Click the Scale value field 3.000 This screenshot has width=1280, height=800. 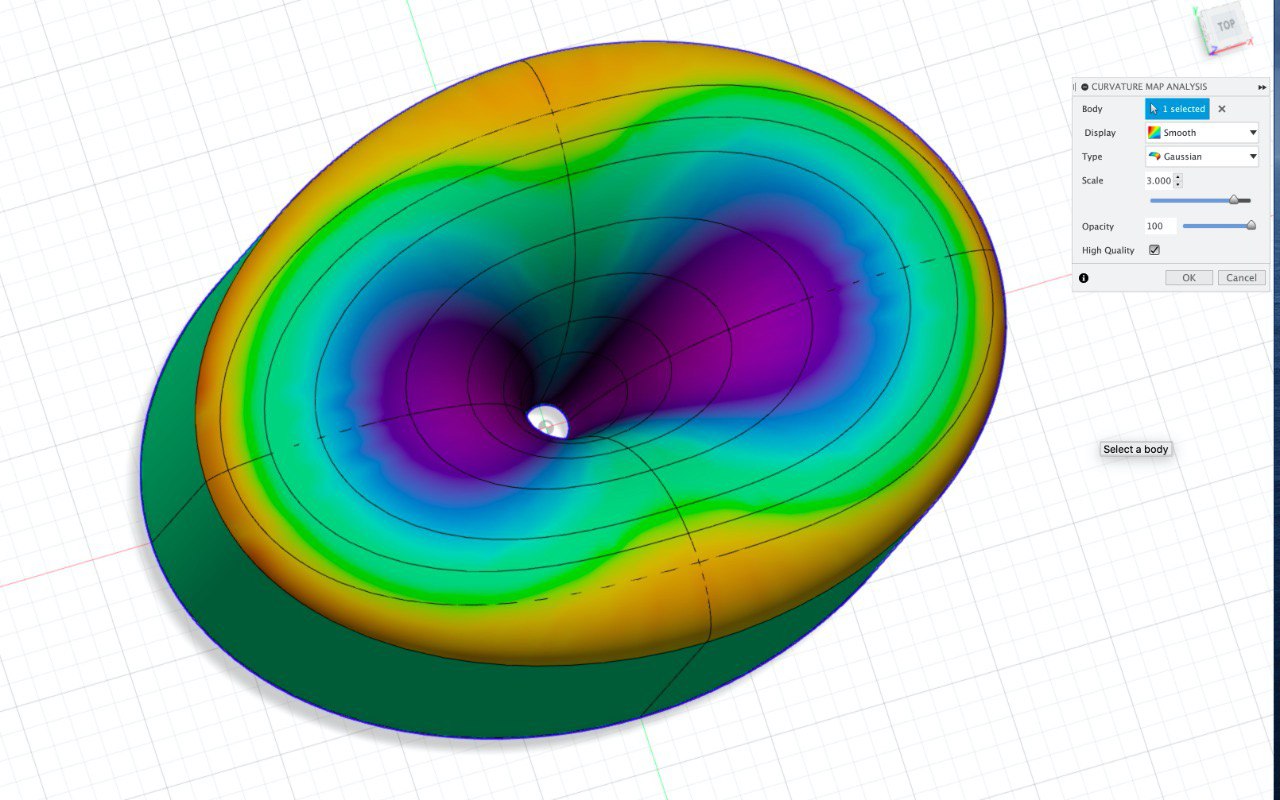tap(1159, 181)
